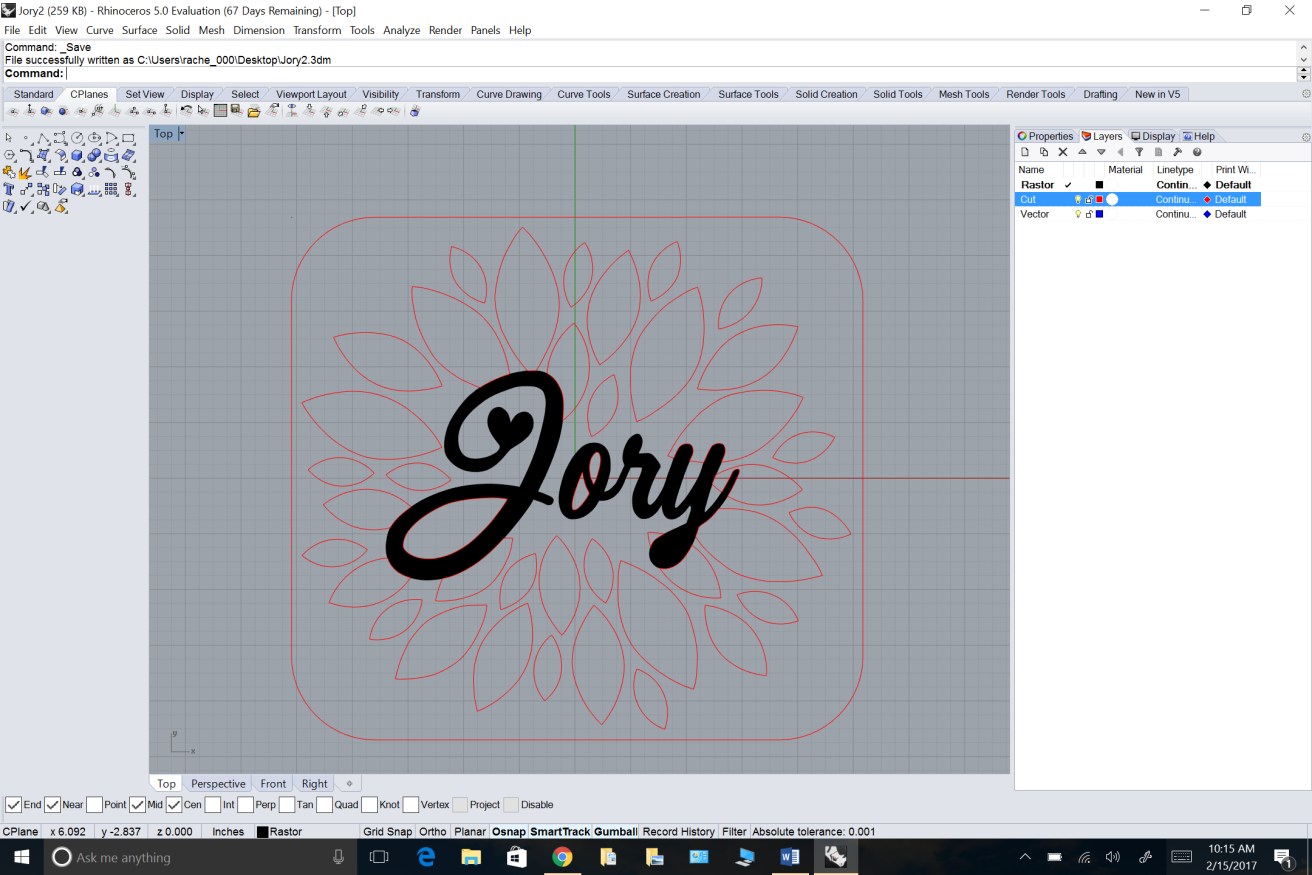Select the Circle drawing tool
This screenshot has width=1312, height=875.
[x=77, y=138]
